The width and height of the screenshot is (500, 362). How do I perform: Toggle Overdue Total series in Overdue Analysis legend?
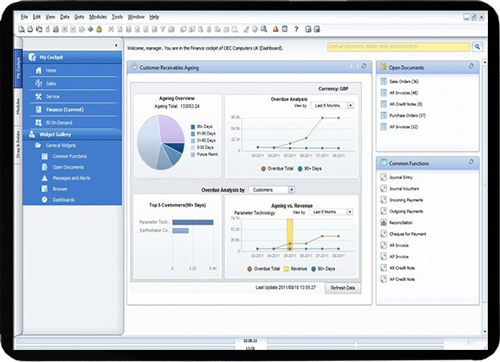277,169
